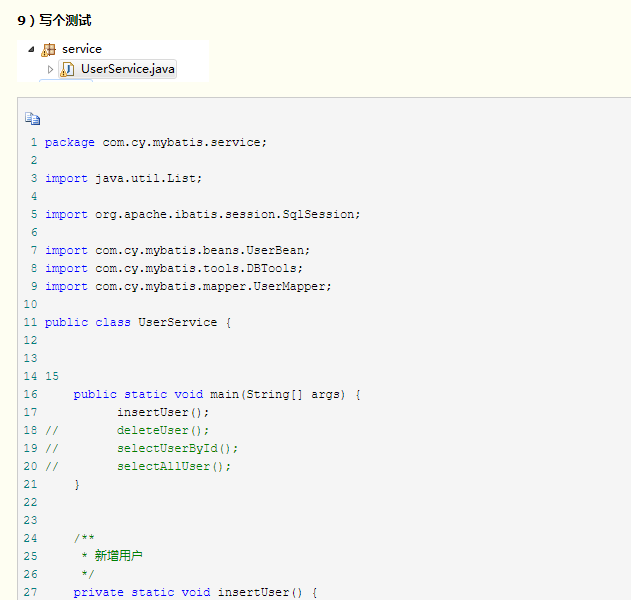Expand the UserService.java tree node

50,69
